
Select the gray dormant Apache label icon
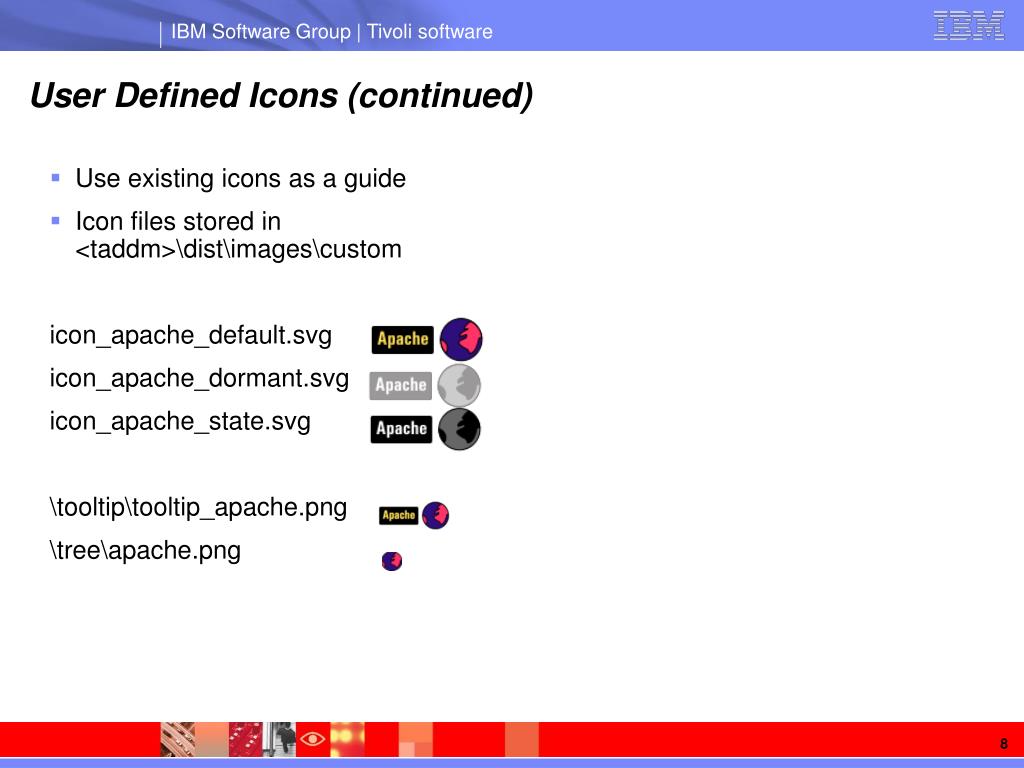[400, 385]
